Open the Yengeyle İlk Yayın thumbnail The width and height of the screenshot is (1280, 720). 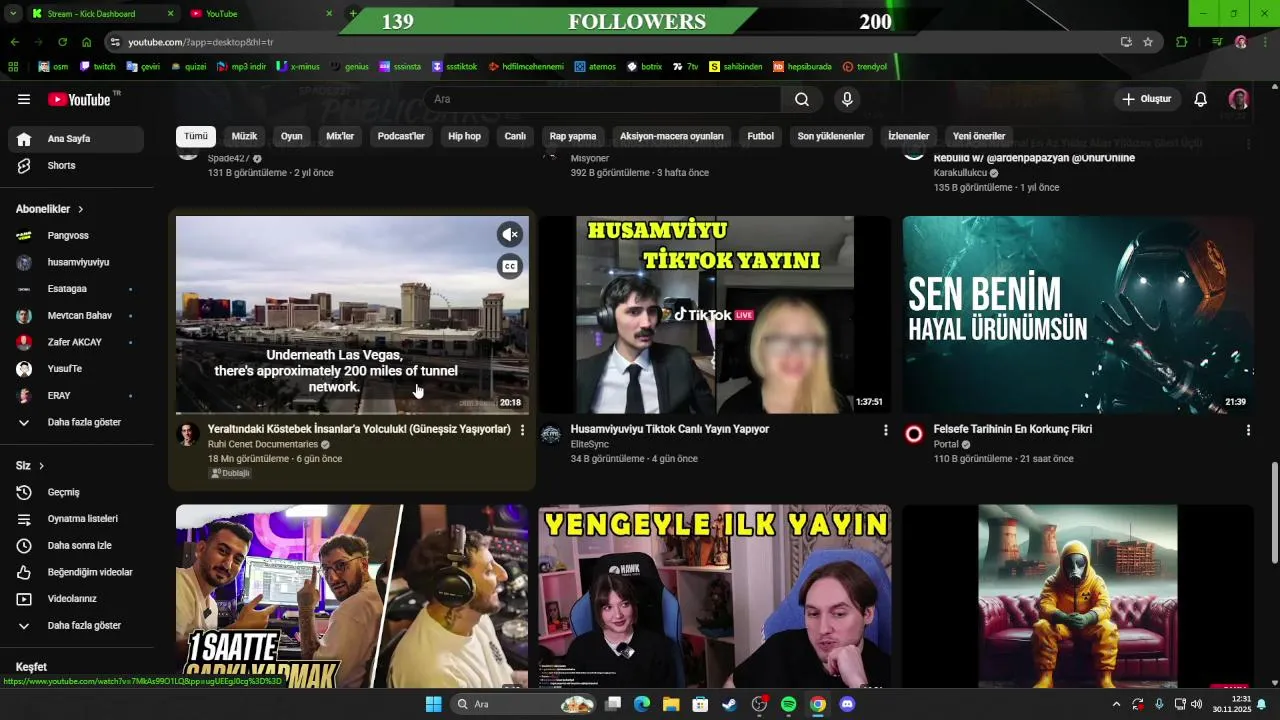tap(715, 597)
